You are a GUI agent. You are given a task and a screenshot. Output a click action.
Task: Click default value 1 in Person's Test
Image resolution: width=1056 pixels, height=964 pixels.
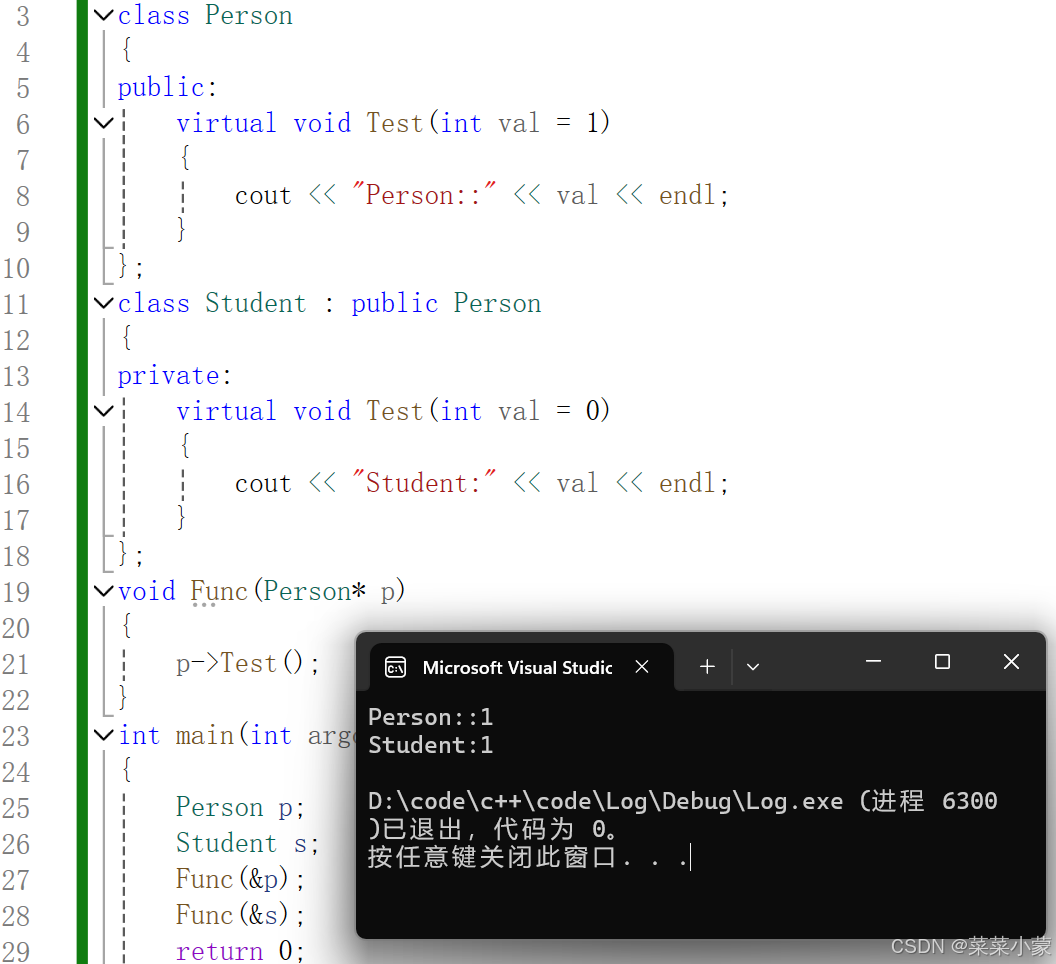(x=593, y=123)
